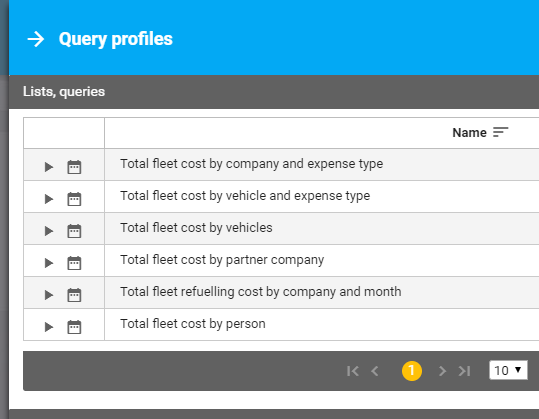Run the 'Total fleet cost by vehicles' query
539x419 pixels.
coord(49,231)
